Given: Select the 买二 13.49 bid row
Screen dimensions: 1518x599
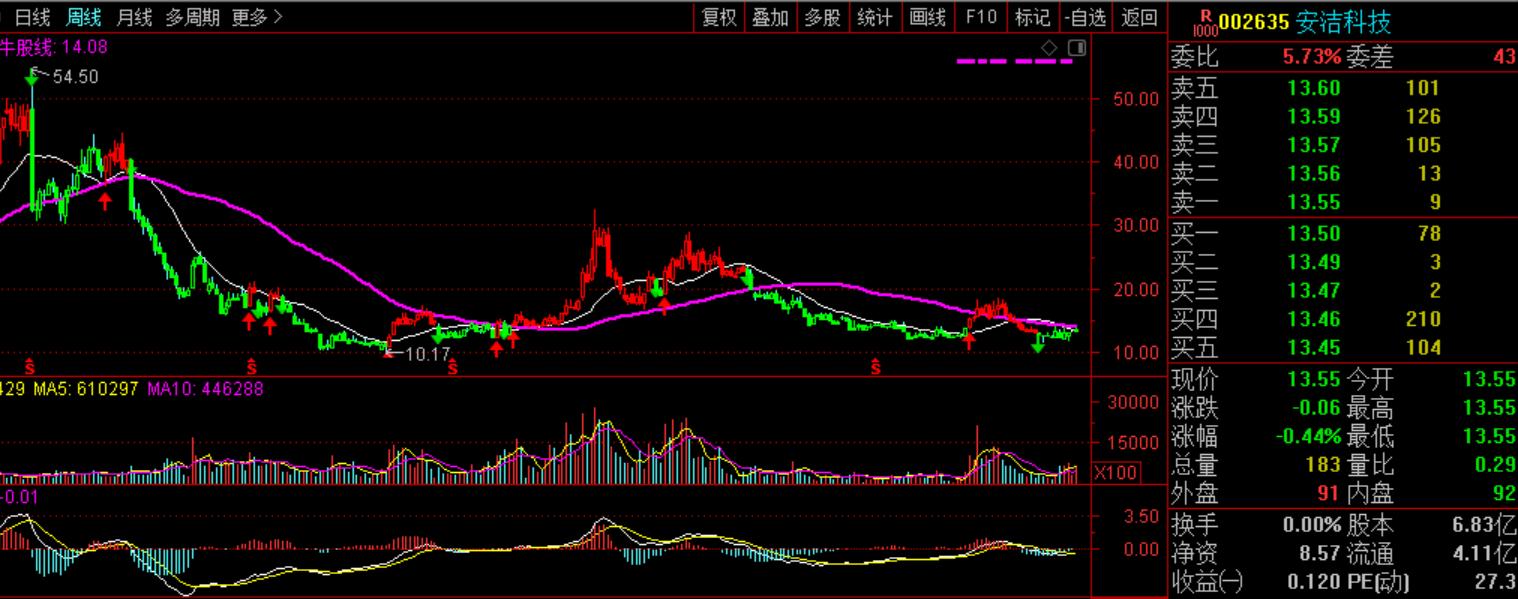Looking at the screenshot, I should [1343, 263].
